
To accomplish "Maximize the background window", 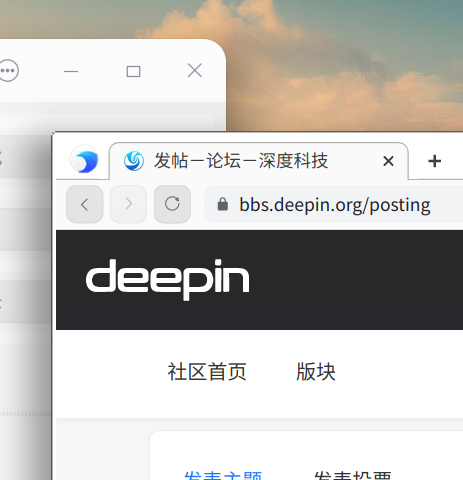I will 133,71.
